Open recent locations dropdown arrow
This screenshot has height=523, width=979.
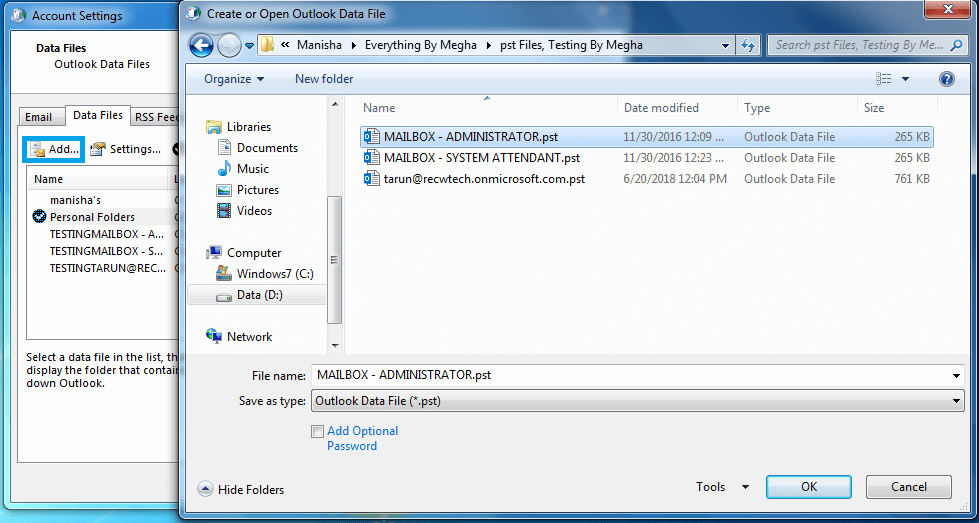(249, 46)
